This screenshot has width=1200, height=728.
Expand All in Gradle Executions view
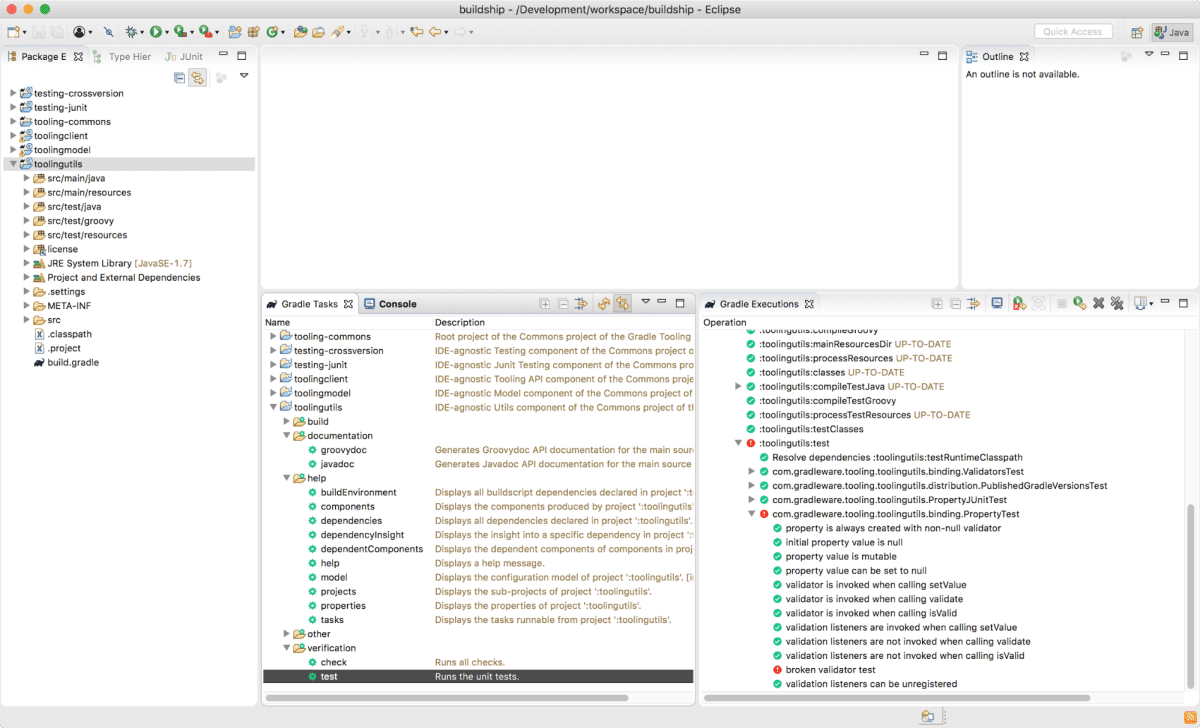(x=937, y=304)
